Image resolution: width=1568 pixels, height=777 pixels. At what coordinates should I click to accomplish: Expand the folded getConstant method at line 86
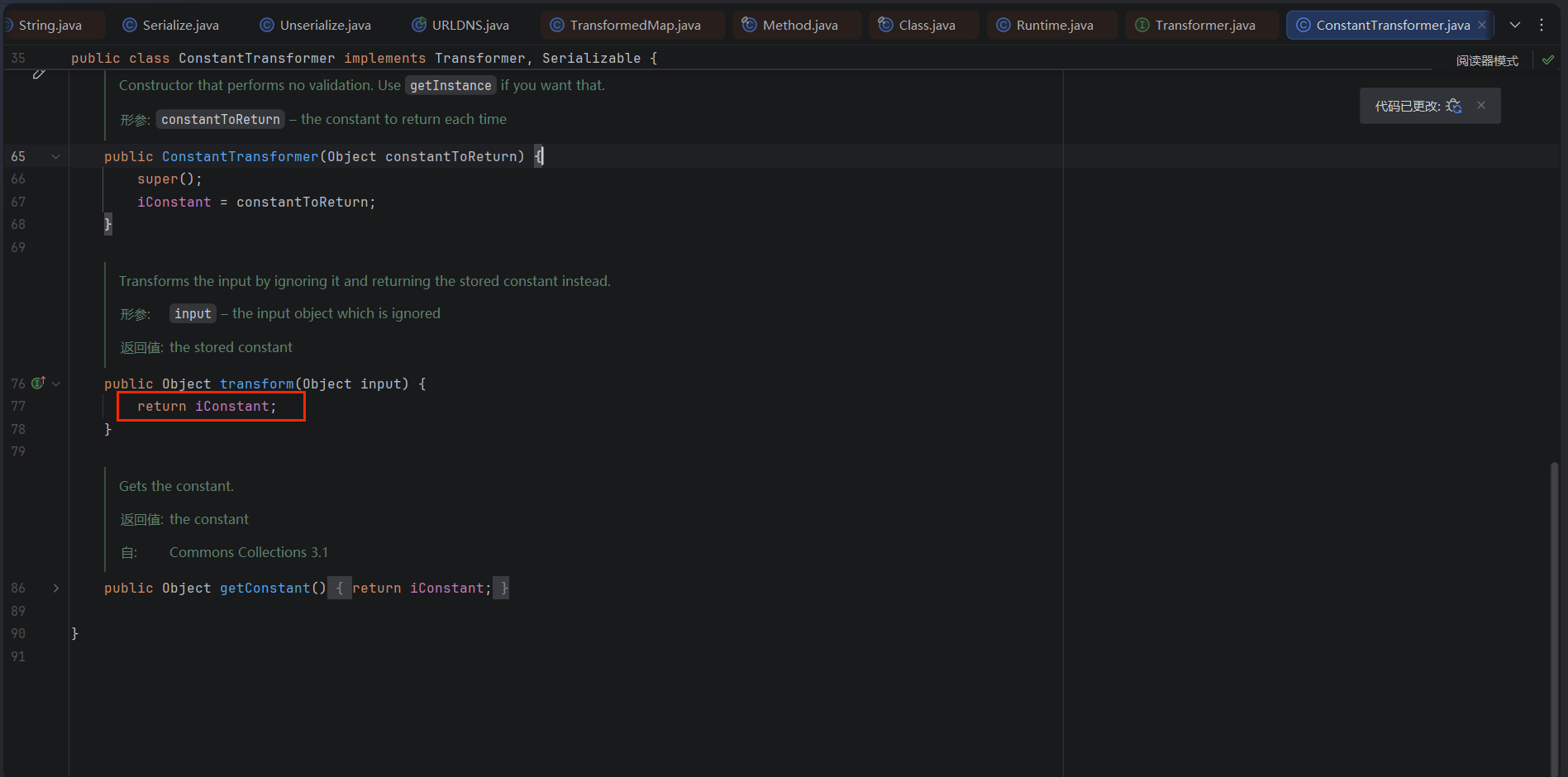(x=56, y=589)
